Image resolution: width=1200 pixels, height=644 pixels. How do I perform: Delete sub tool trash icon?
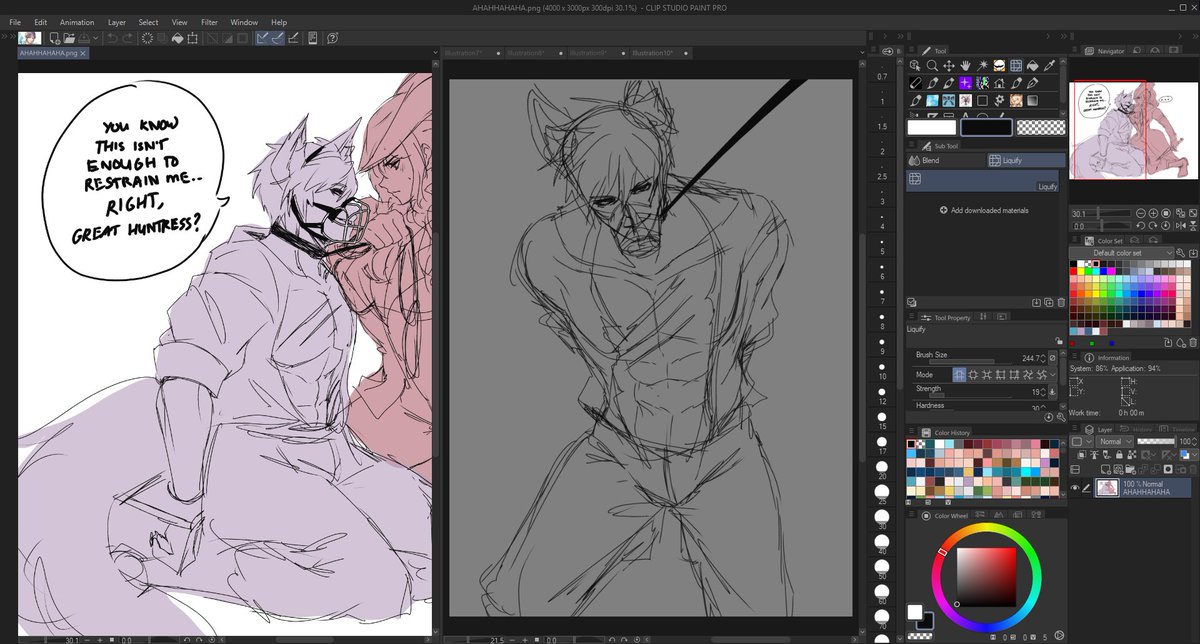1061,302
